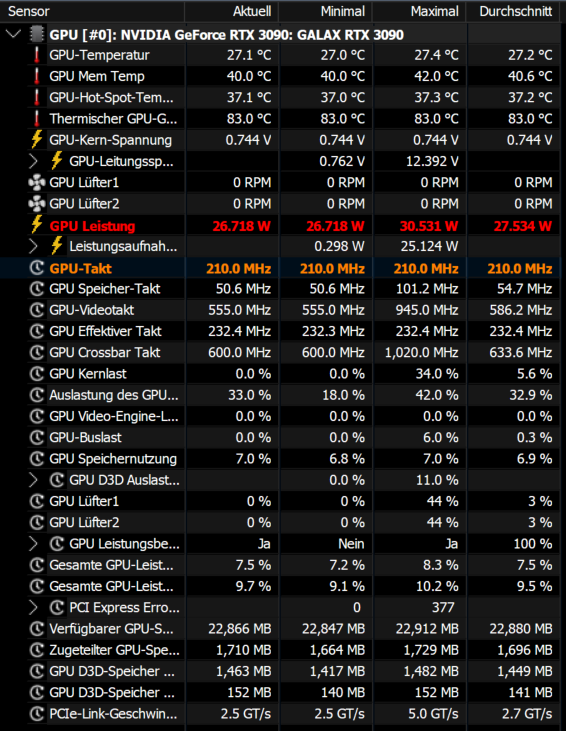The image size is (566, 731).
Task: Click the 586.2 MHz average video clock
Action: (x=521, y=310)
